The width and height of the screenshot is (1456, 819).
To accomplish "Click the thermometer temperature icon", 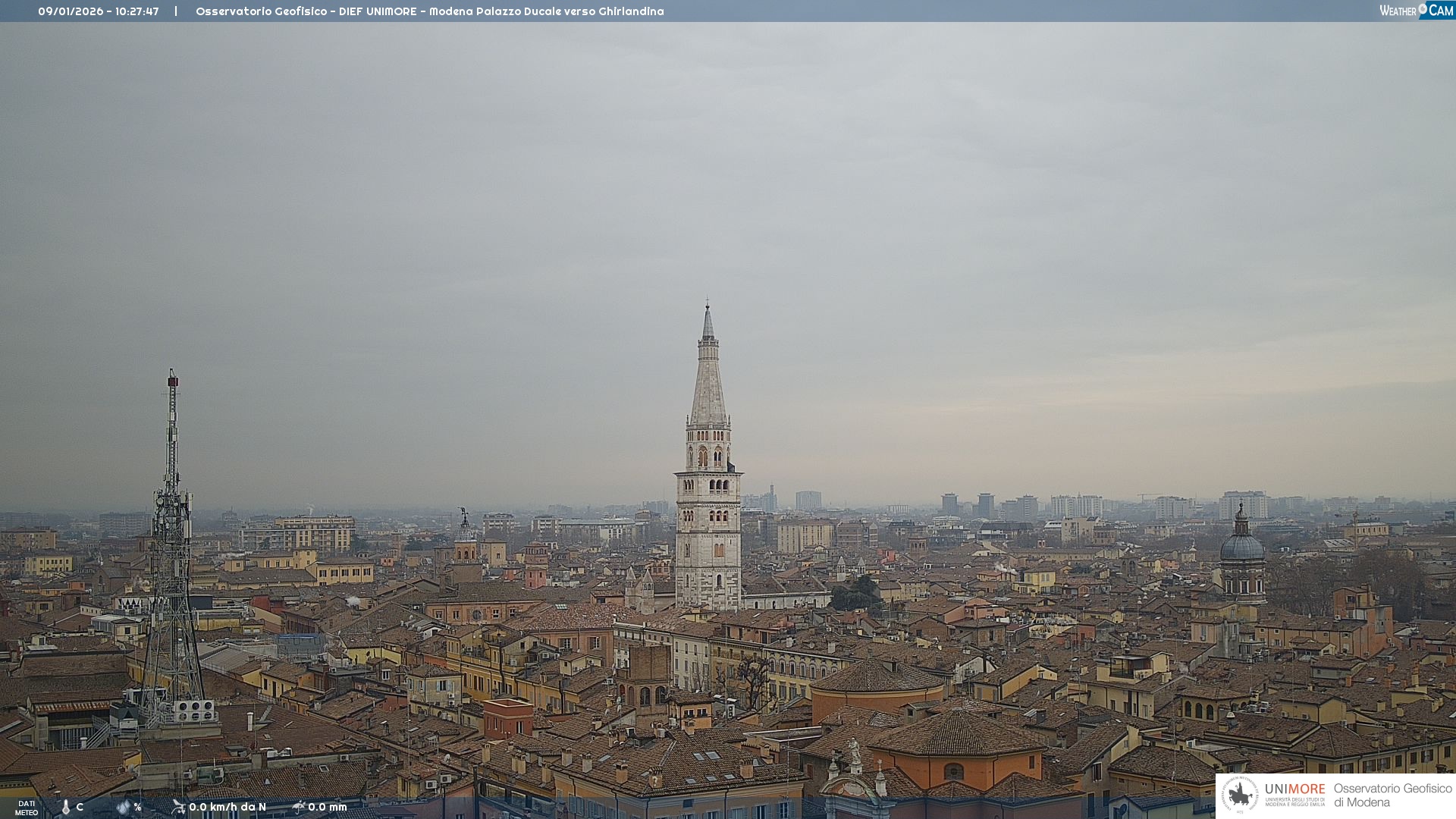I will tap(66, 808).
